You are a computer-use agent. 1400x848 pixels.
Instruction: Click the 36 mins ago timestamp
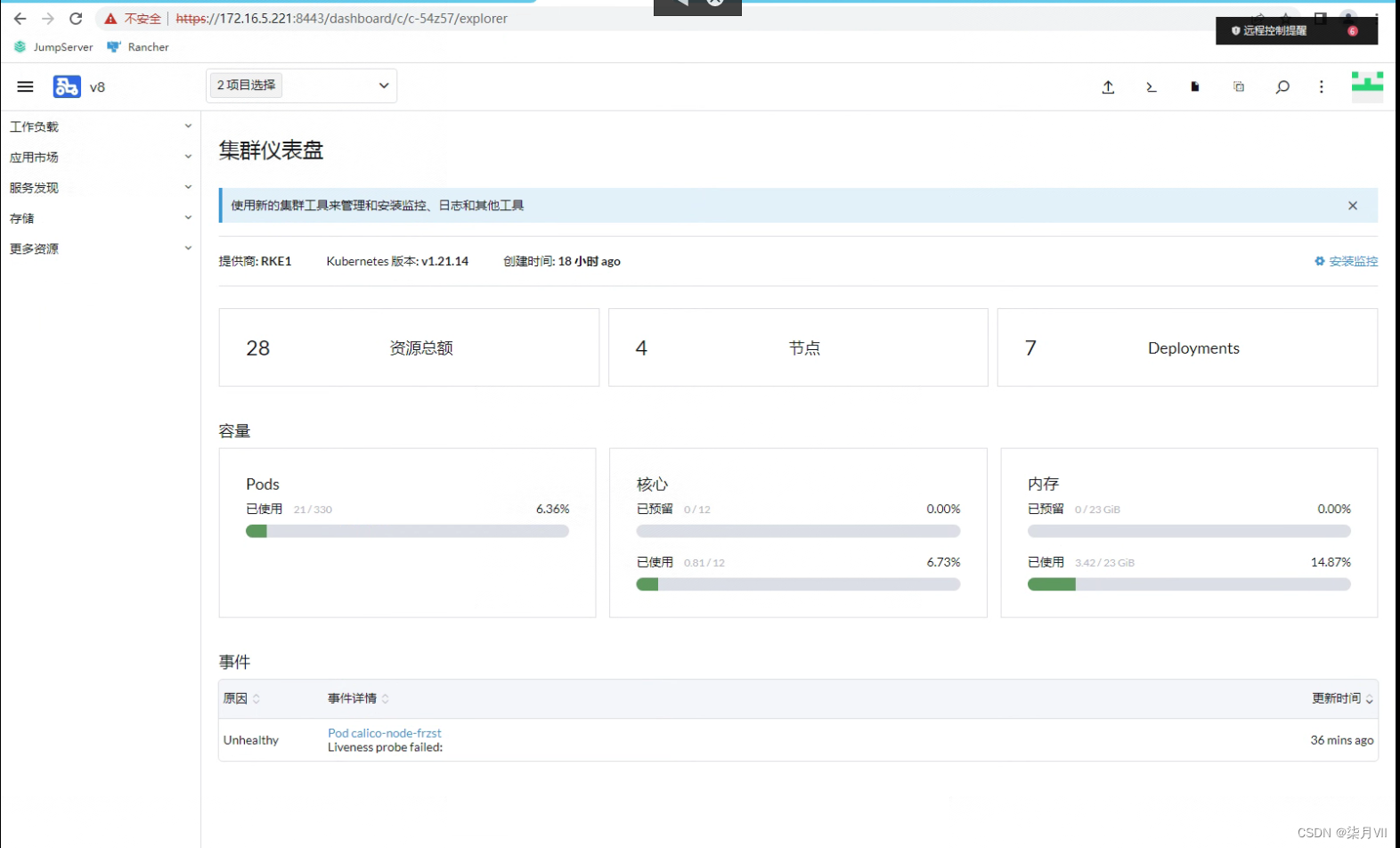[x=1341, y=740]
